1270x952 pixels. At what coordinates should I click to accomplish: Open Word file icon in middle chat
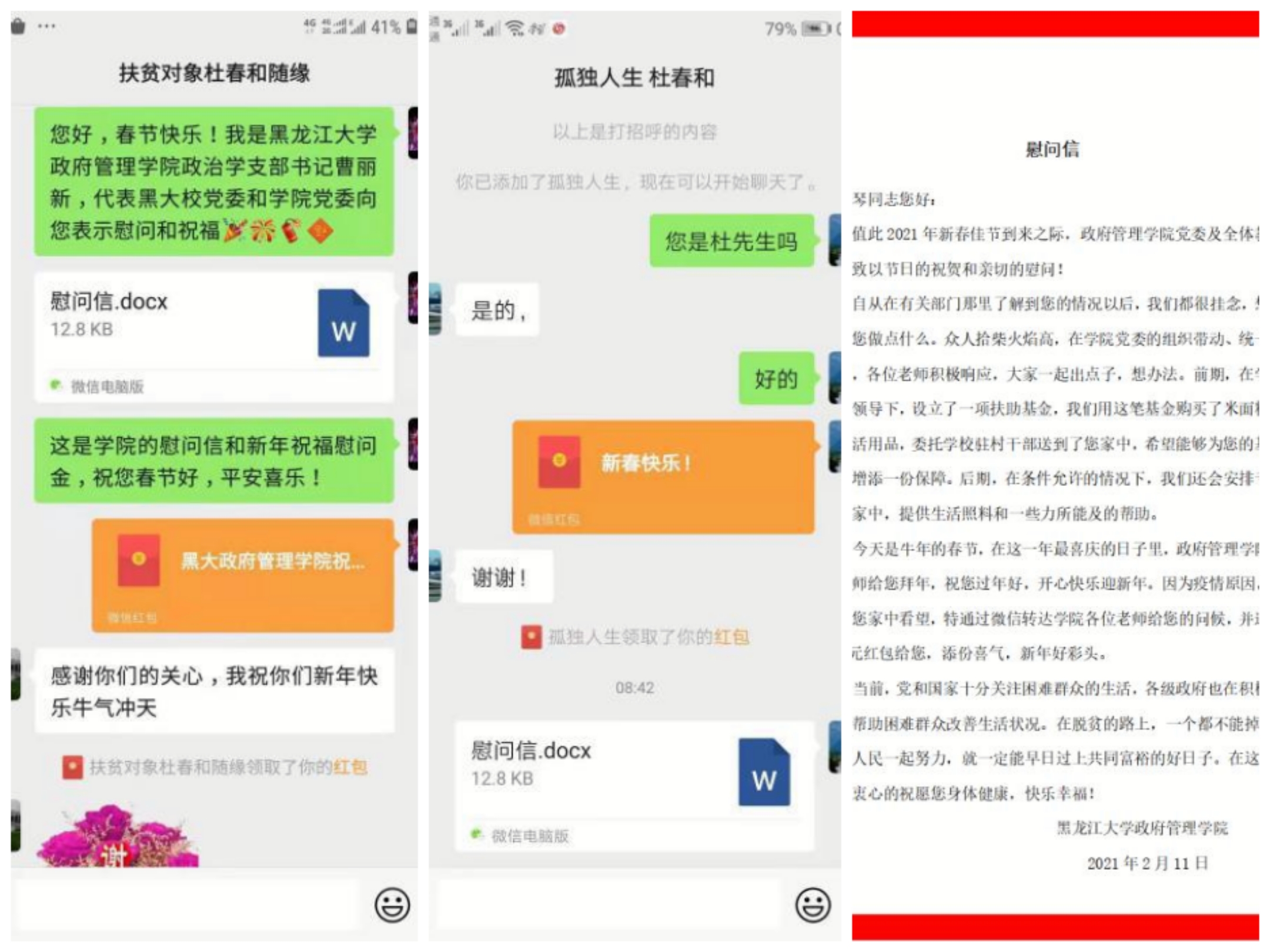click(764, 772)
